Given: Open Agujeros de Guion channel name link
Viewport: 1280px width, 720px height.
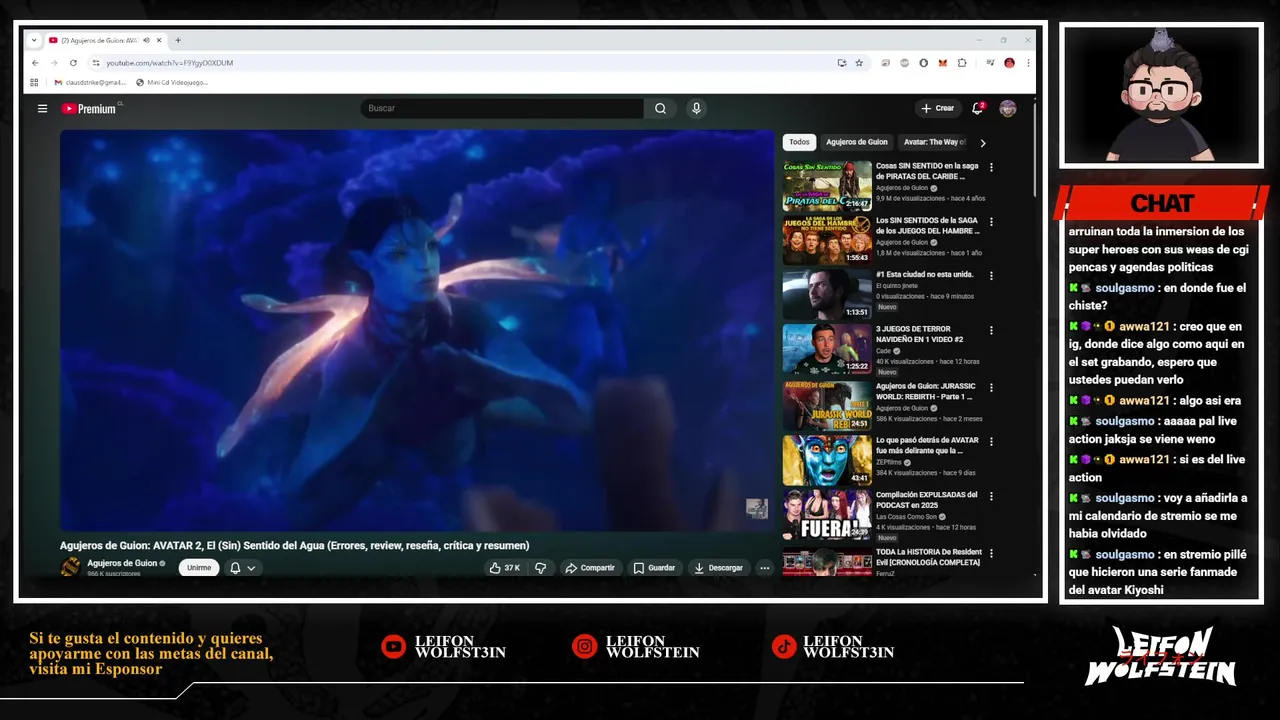Looking at the screenshot, I should point(122,563).
